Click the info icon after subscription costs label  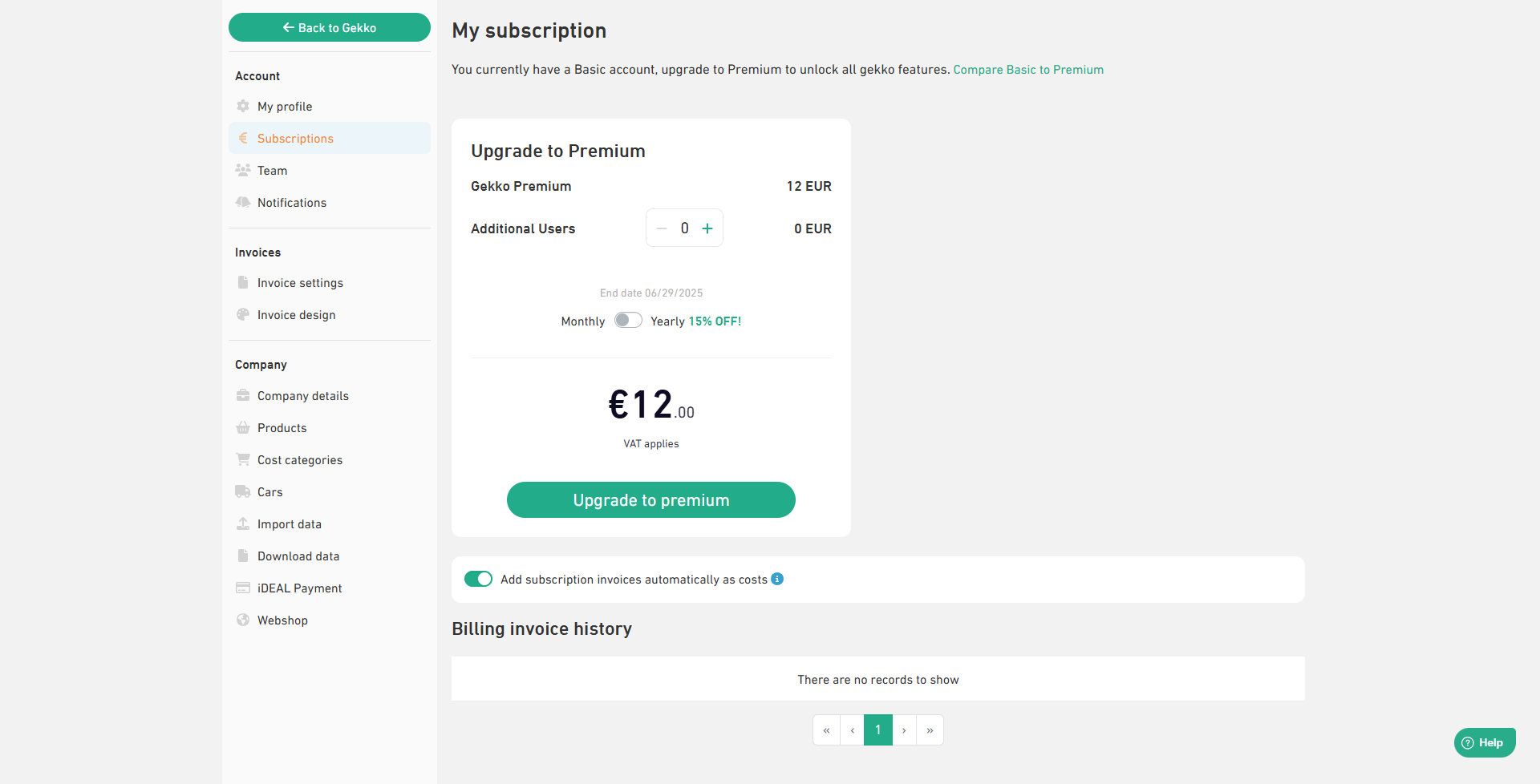(x=777, y=579)
